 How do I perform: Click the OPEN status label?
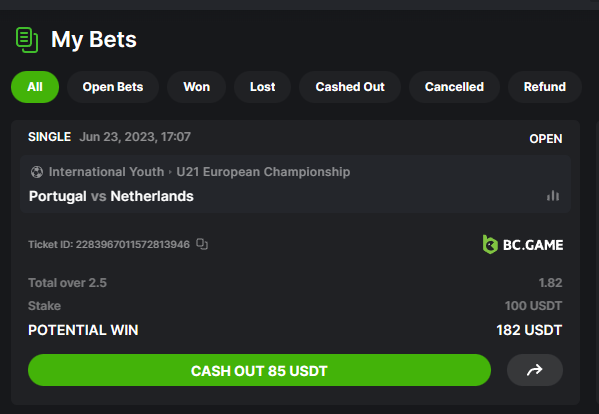tap(546, 139)
